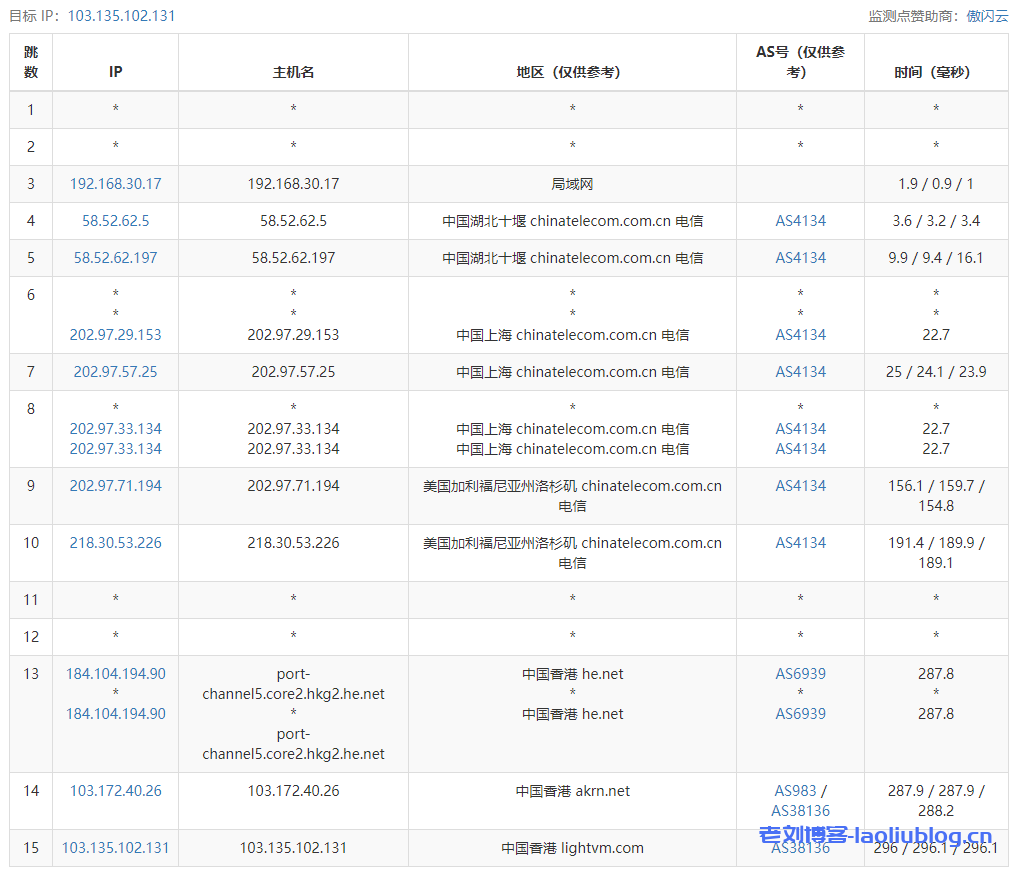Click blue IP link 192.168.30.17 in hop 3
1018x873 pixels.
[x=115, y=184]
